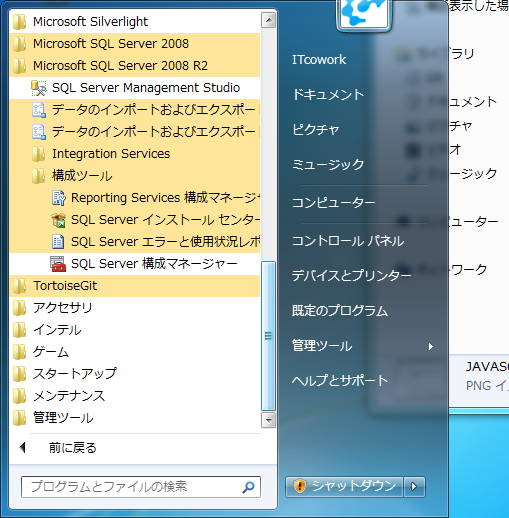Image resolution: width=509 pixels, height=518 pixels.
Task: Click the SQL Server 構成マネージャー text
Action: pos(154,264)
